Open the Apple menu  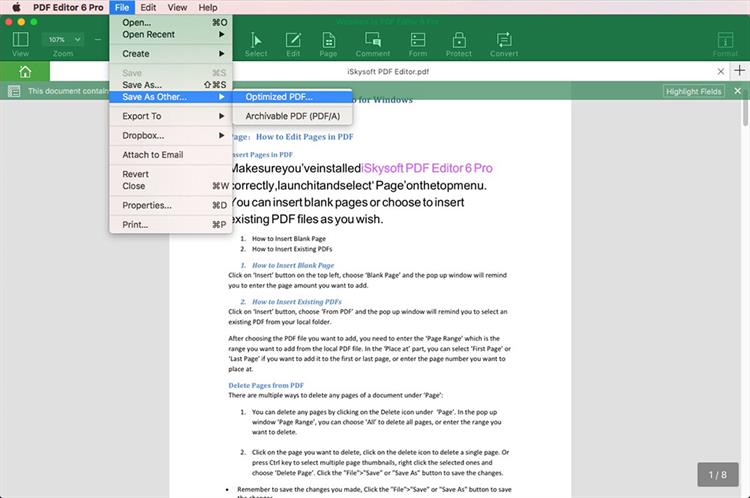pyautogui.click(x=16, y=7)
